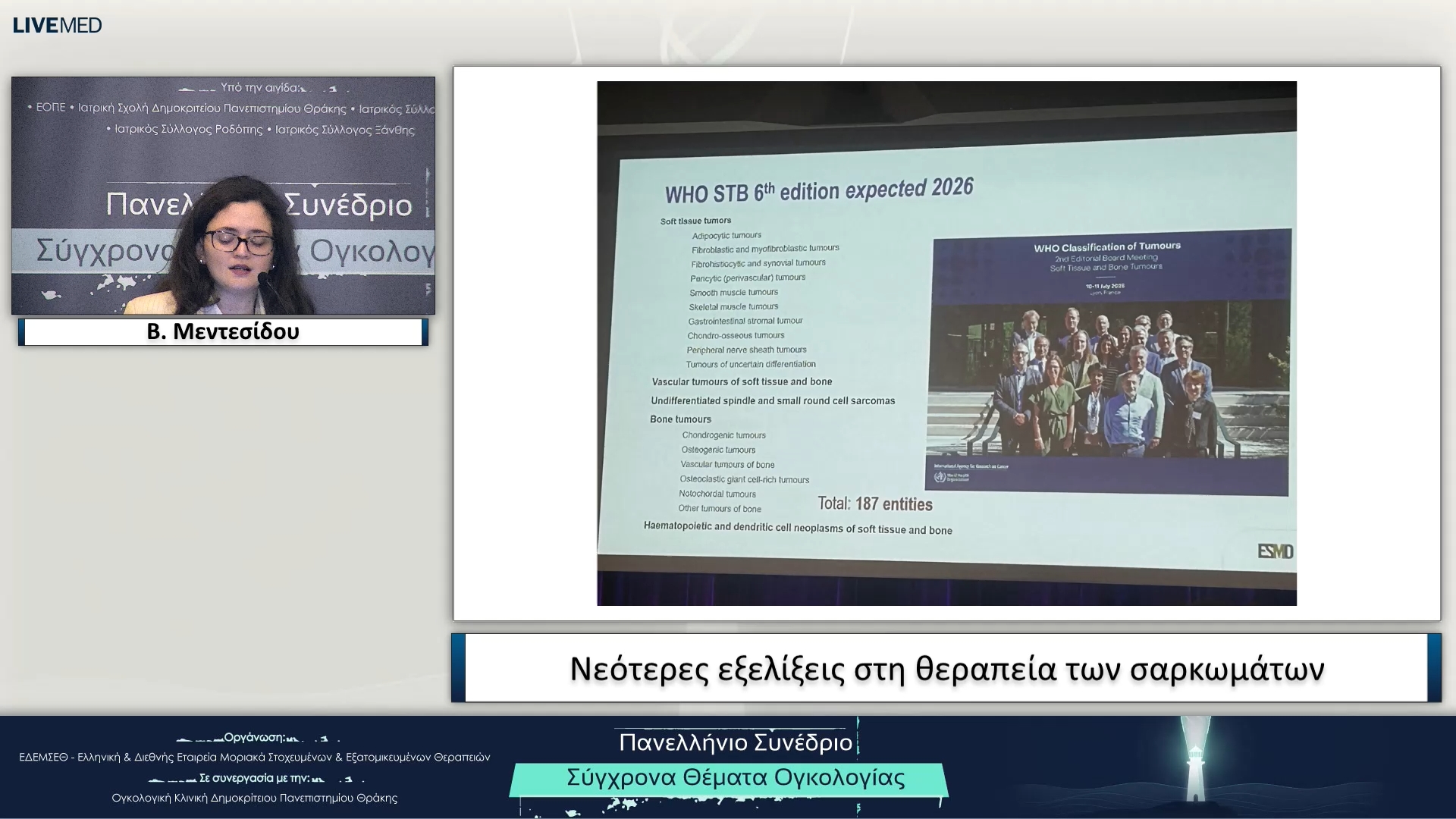Viewport: 1456px width, 819px height.
Task: Expand the 'Bone tumors' section
Action: (680, 419)
